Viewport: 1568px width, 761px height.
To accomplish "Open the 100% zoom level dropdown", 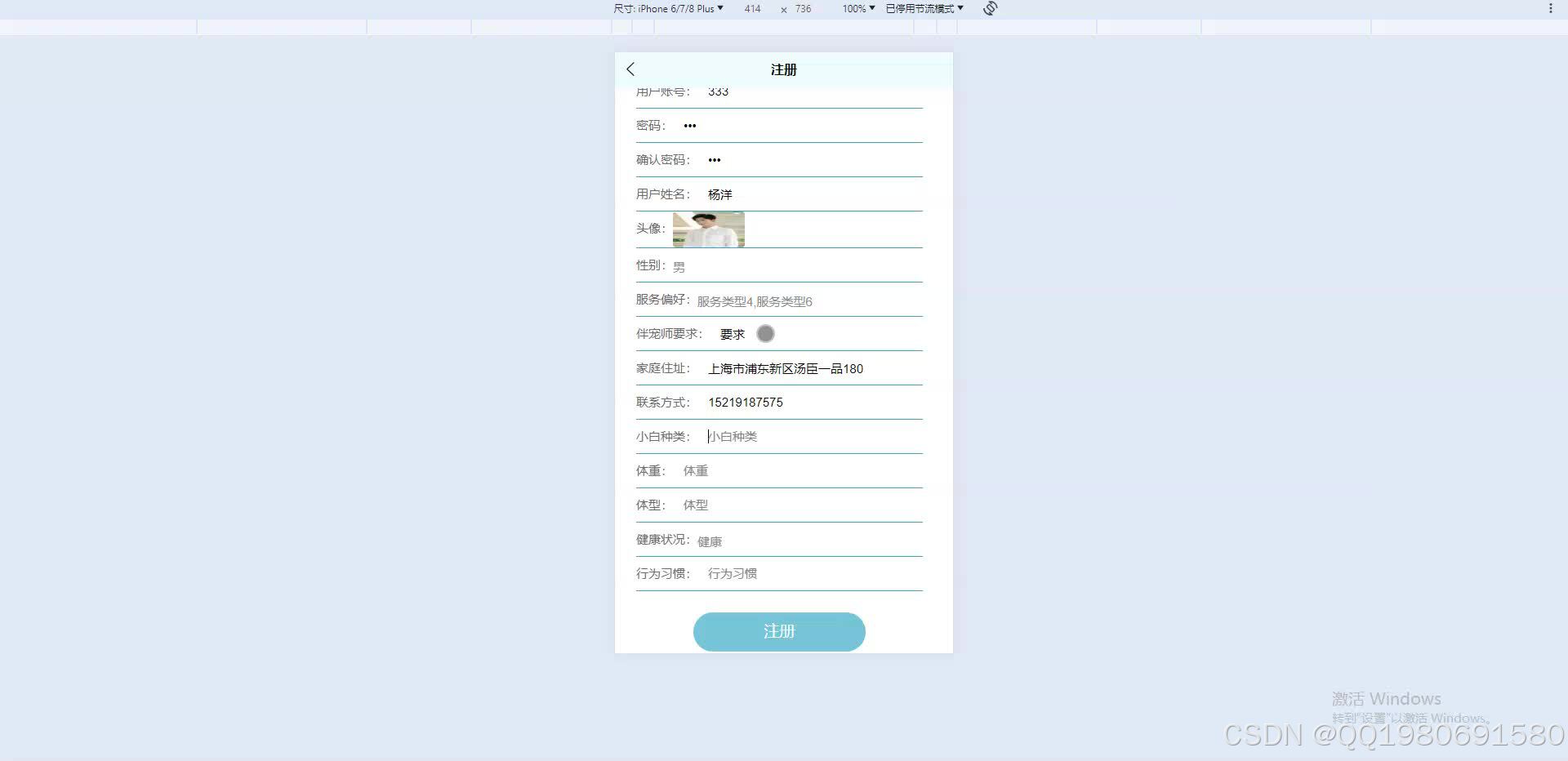I will (x=856, y=9).
